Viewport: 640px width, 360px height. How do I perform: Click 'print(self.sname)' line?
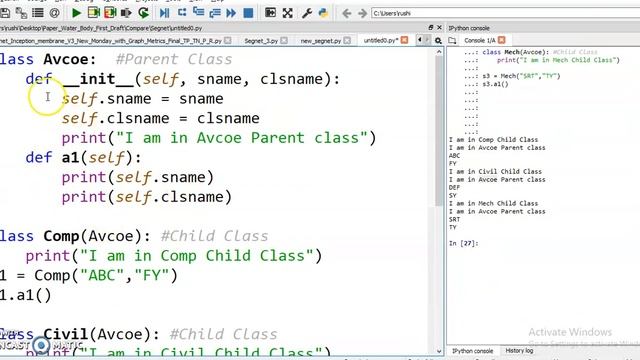[138, 177]
